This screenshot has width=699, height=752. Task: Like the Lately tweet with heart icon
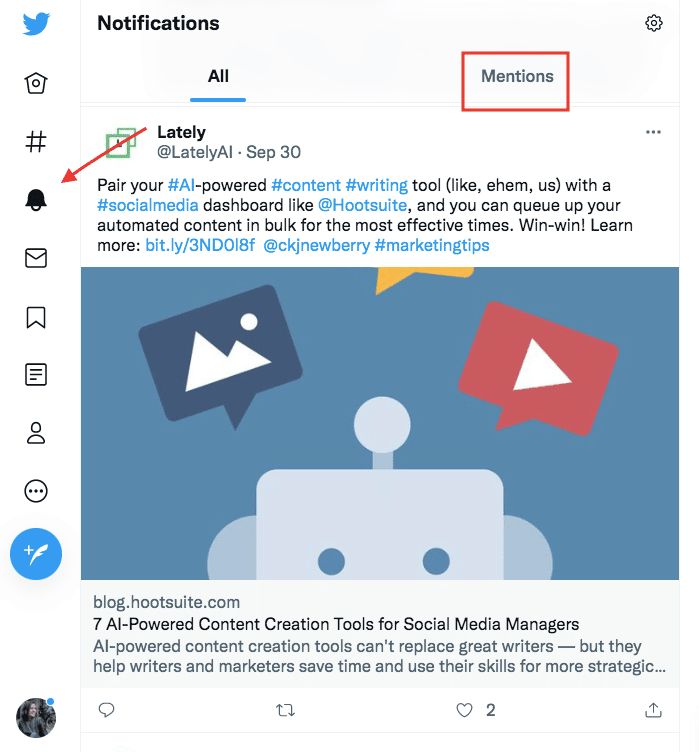coord(464,710)
